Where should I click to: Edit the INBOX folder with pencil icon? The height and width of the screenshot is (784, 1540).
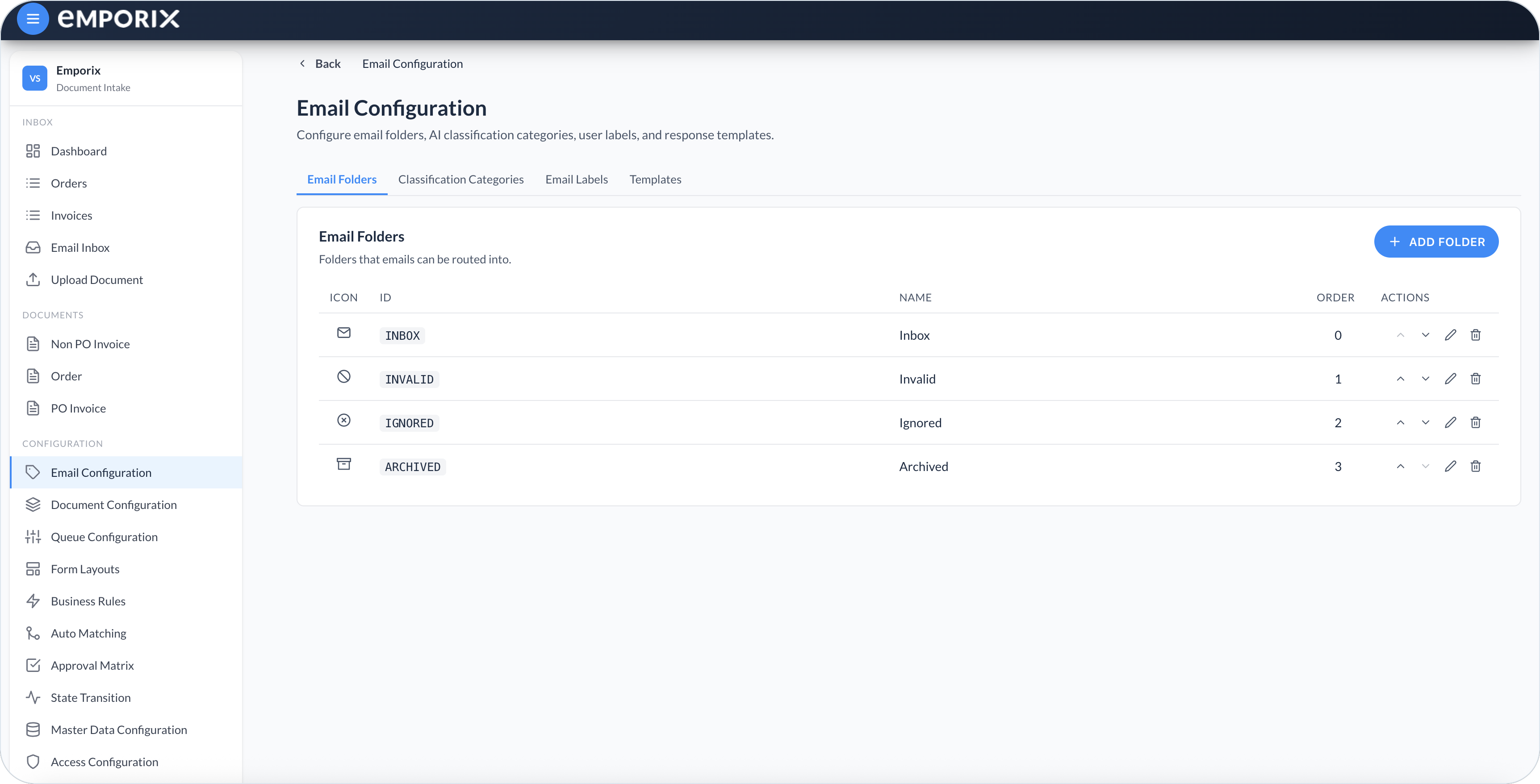[x=1450, y=335]
